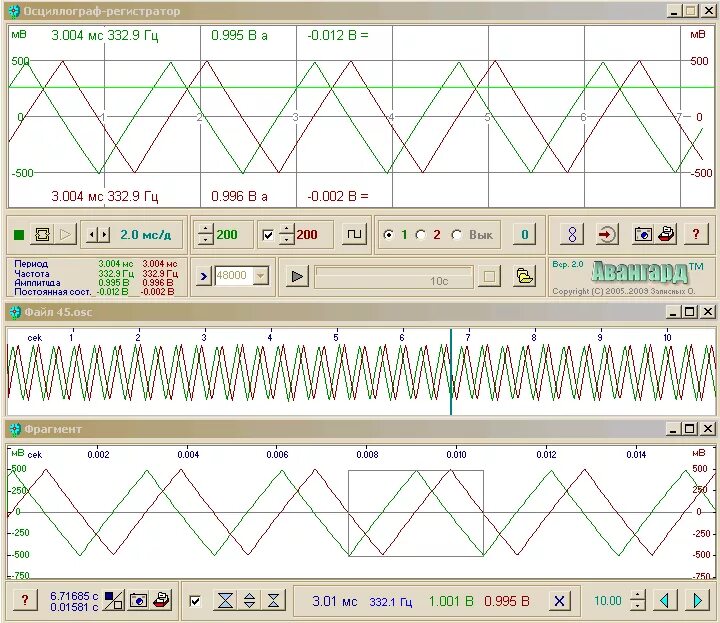Click the '0' zero-level button
The height and width of the screenshot is (623, 720).
point(524,235)
